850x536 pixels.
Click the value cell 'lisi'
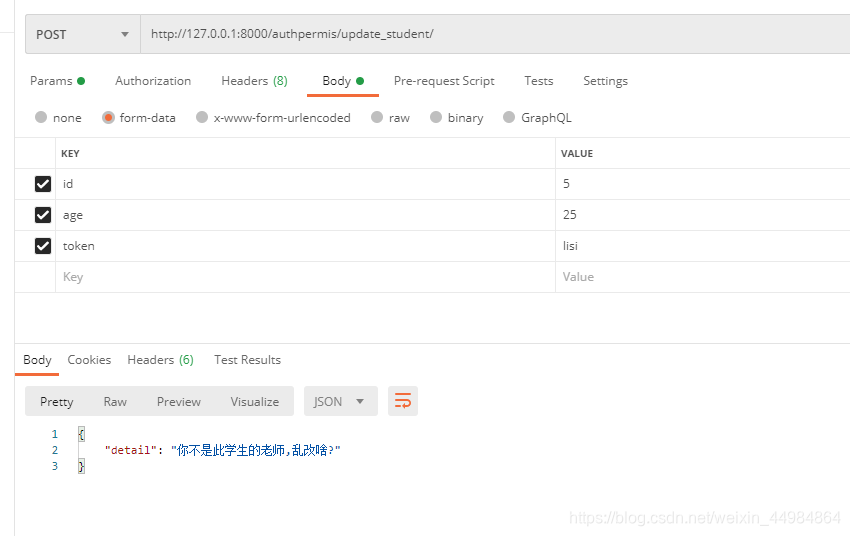click(703, 246)
